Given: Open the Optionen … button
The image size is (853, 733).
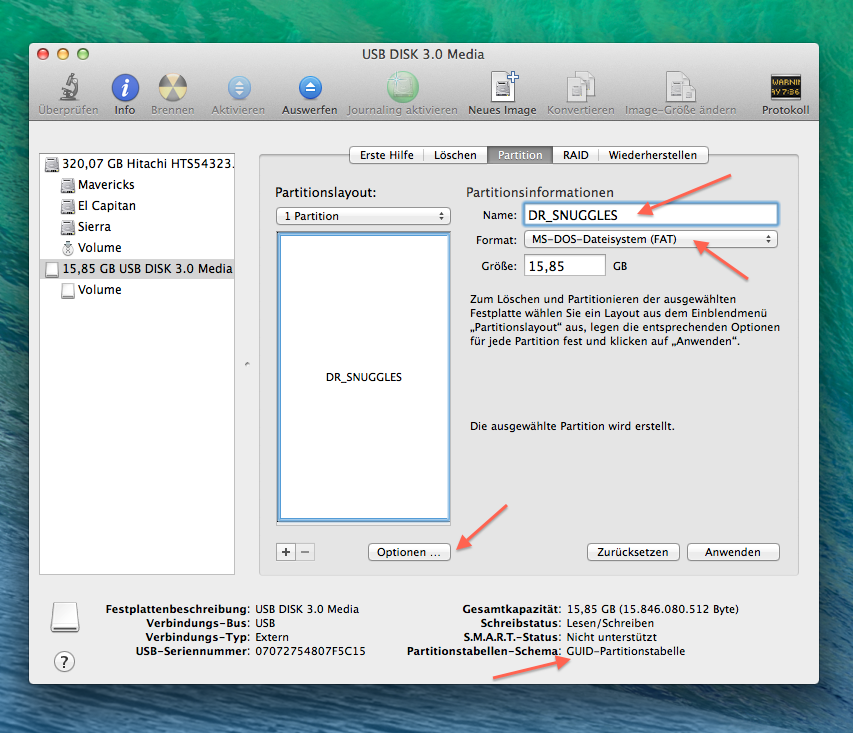Looking at the screenshot, I should pyautogui.click(x=409, y=552).
